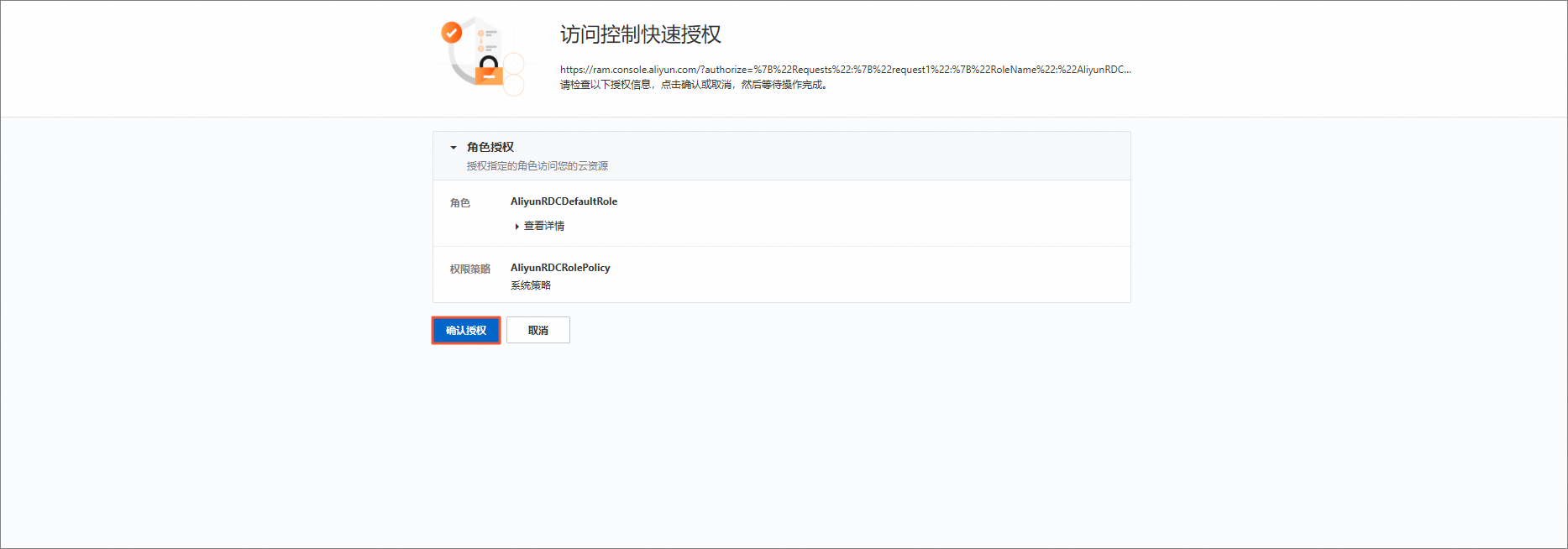Click the 角色 row label

point(460,203)
